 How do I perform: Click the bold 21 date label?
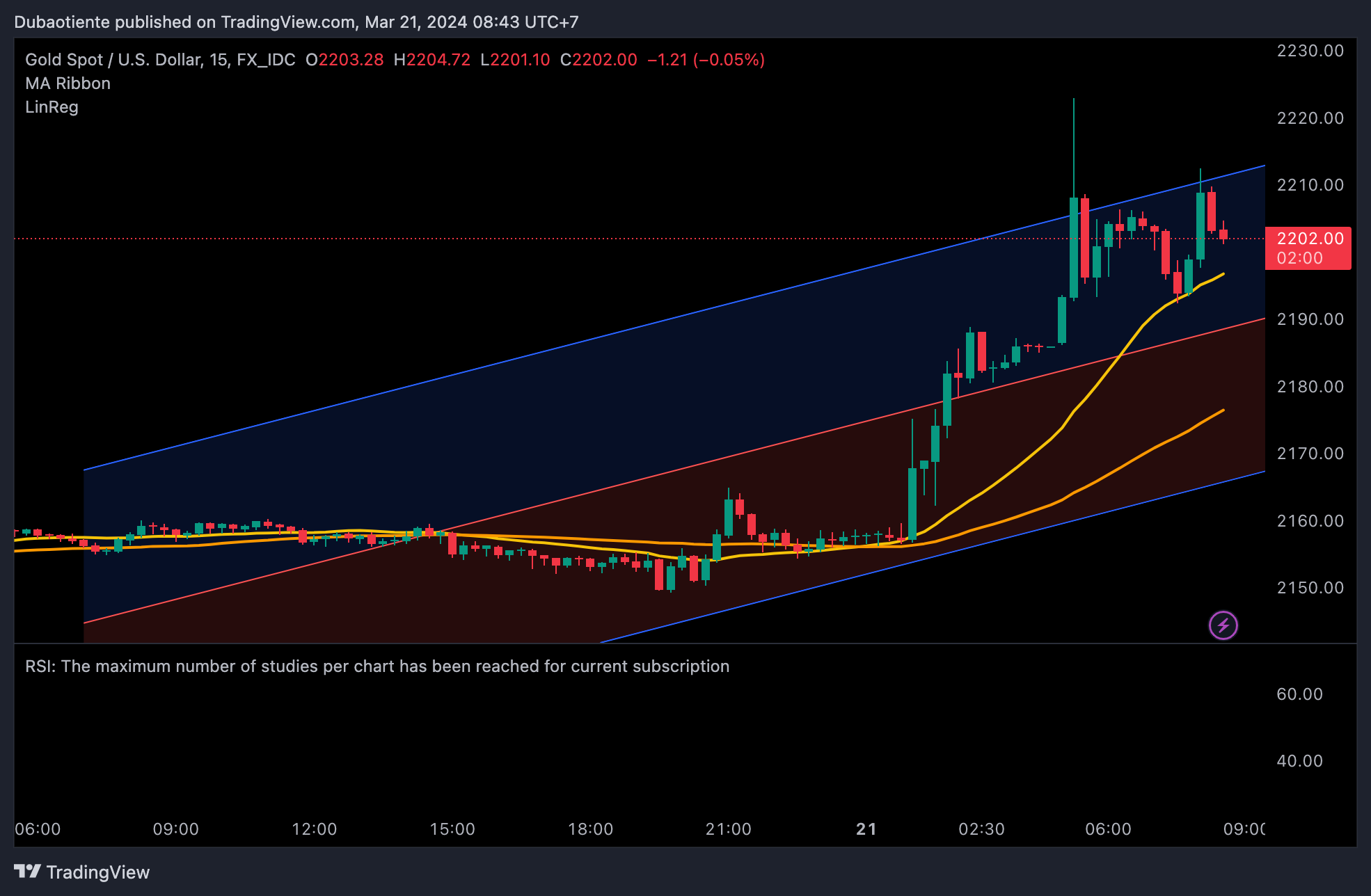click(866, 829)
